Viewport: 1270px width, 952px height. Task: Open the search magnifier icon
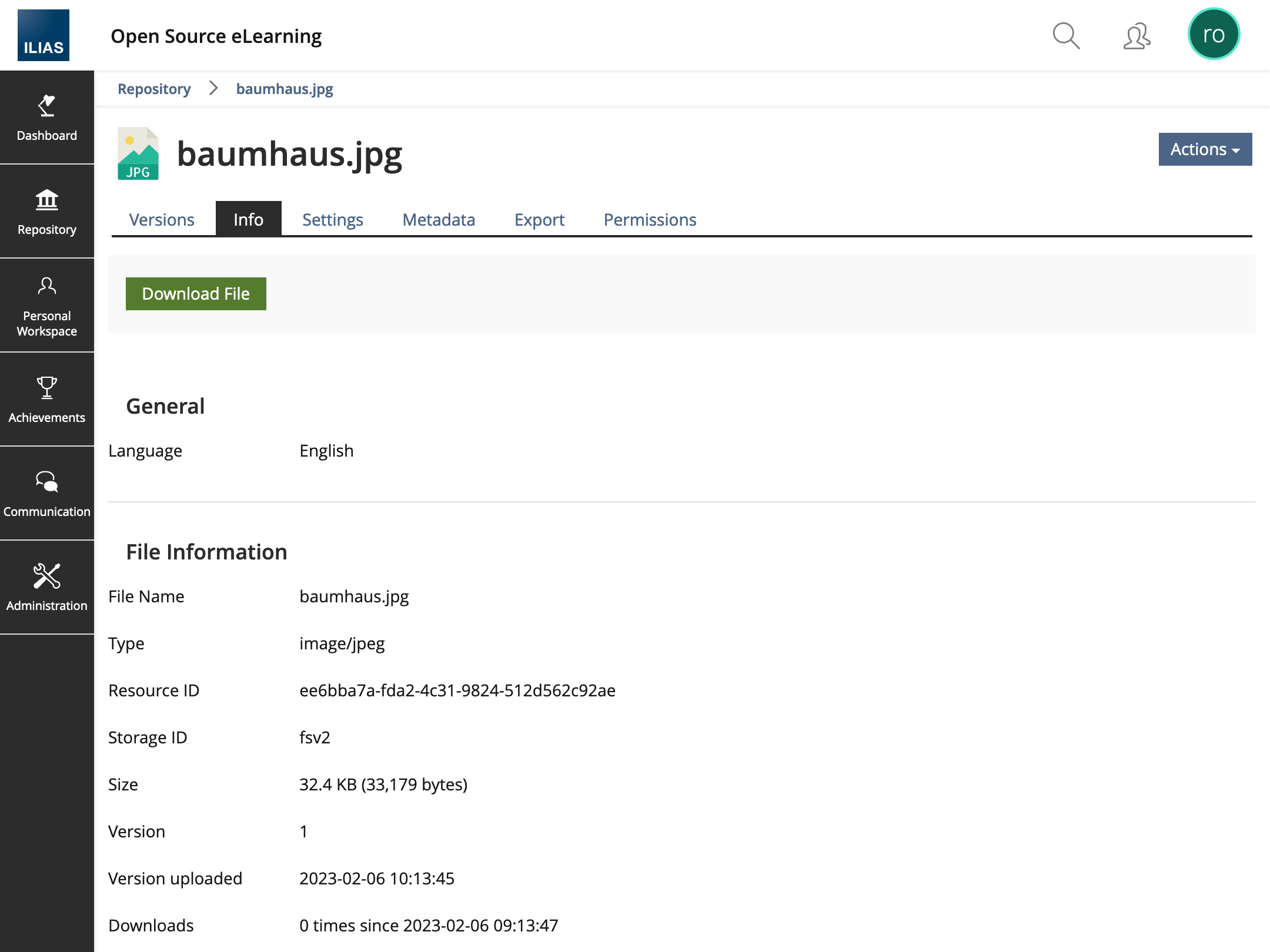click(x=1065, y=36)
